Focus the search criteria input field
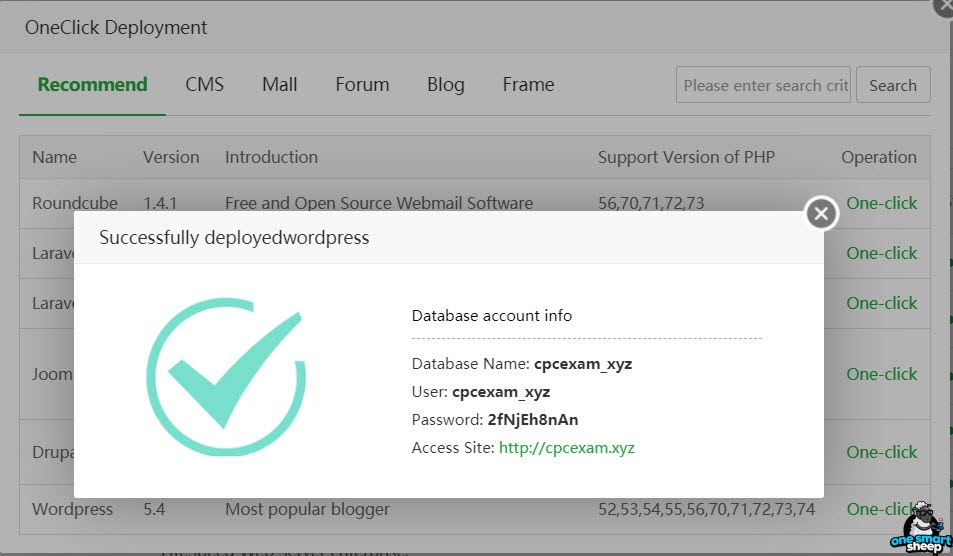 pos(763,85)
